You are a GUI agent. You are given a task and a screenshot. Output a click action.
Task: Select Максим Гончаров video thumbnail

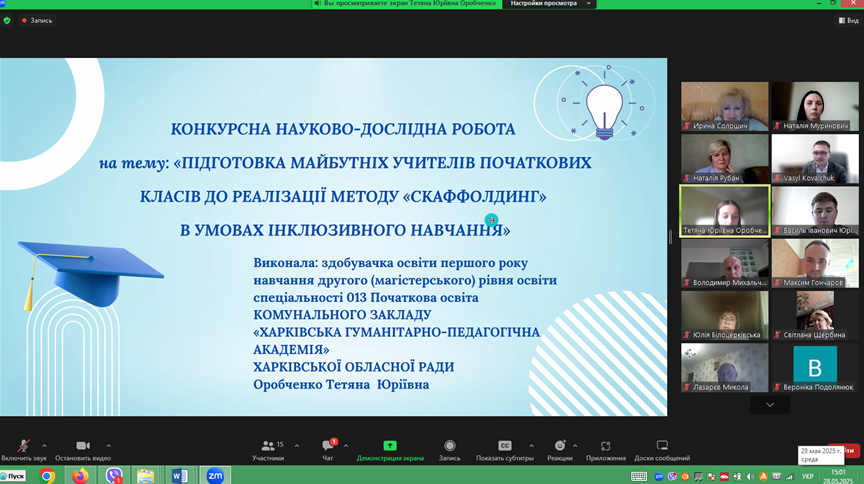click(x=815, y=263)
